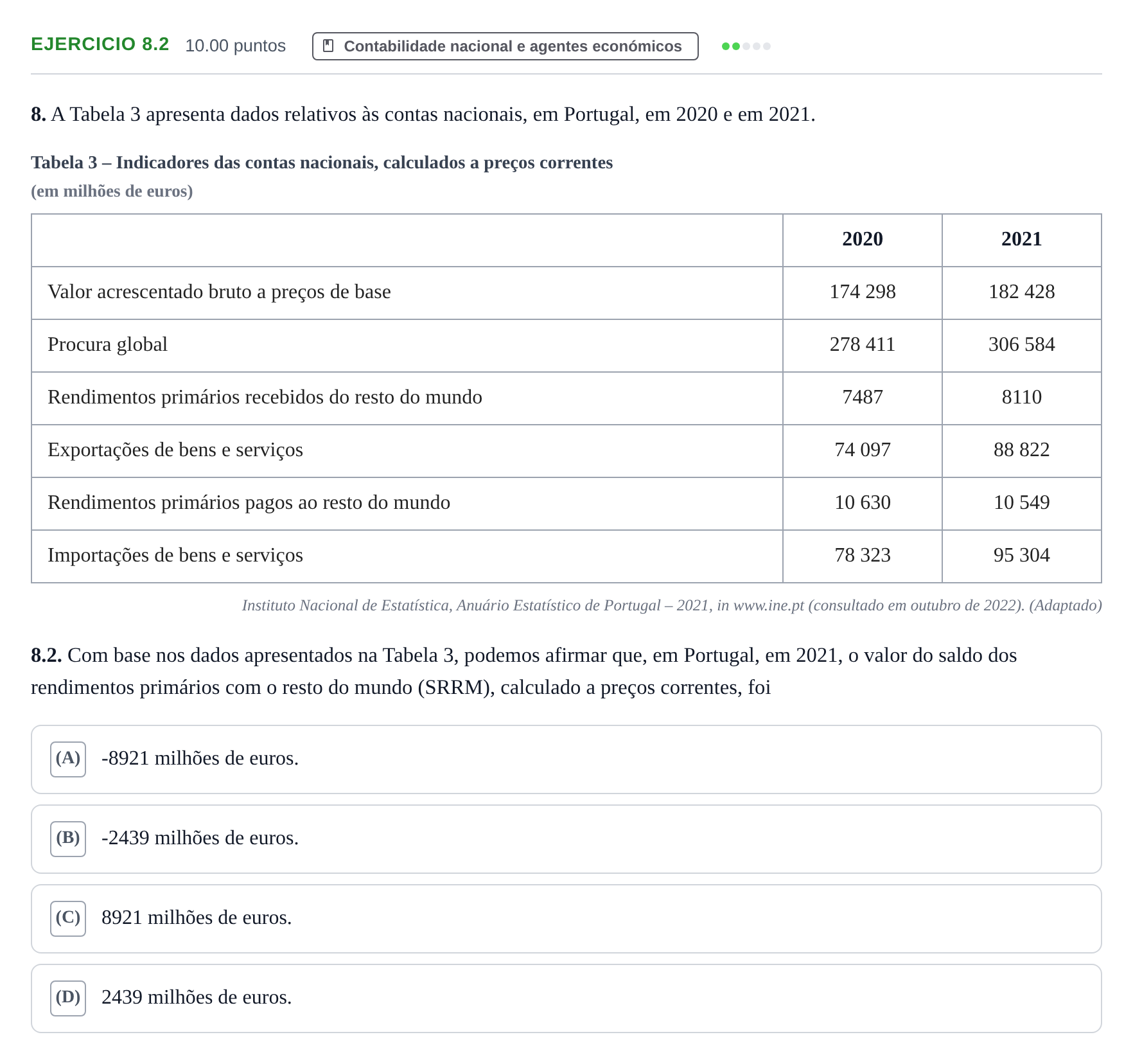Click the value 10 549

point(1021,502)
